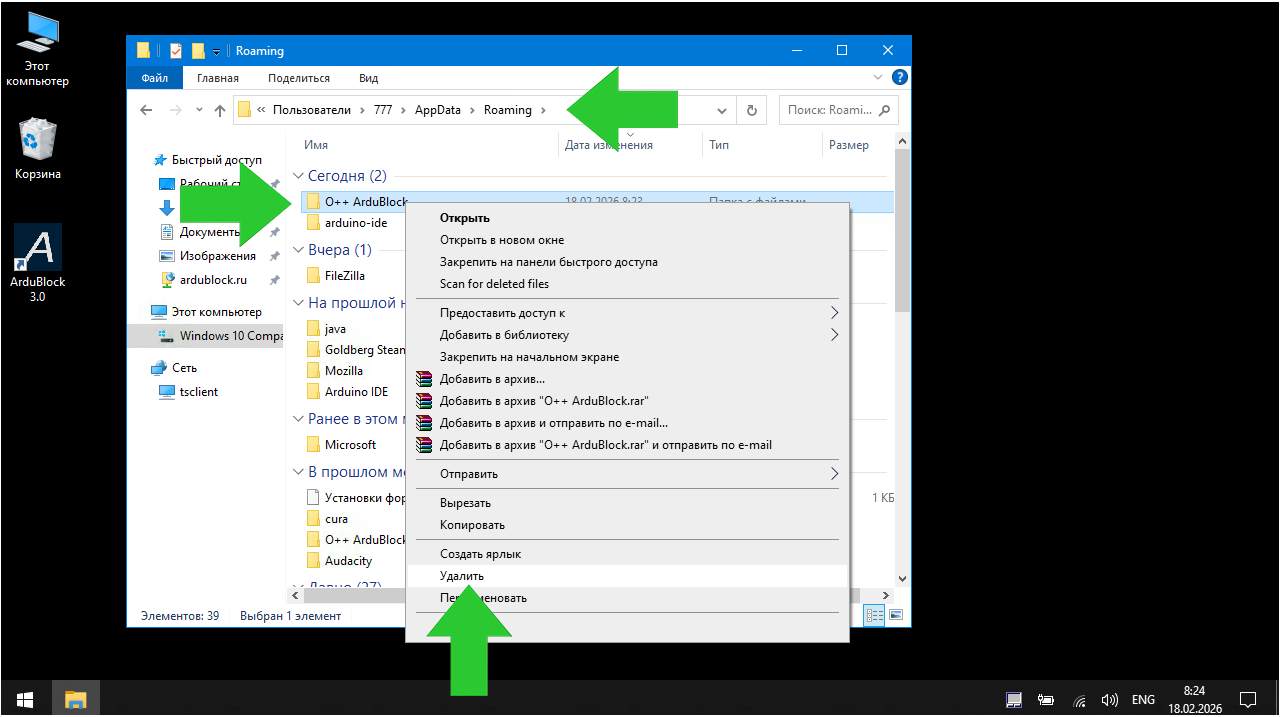Switch to large icons view mode
Viewport: 1280px width, 717px height.
[895, 616]
